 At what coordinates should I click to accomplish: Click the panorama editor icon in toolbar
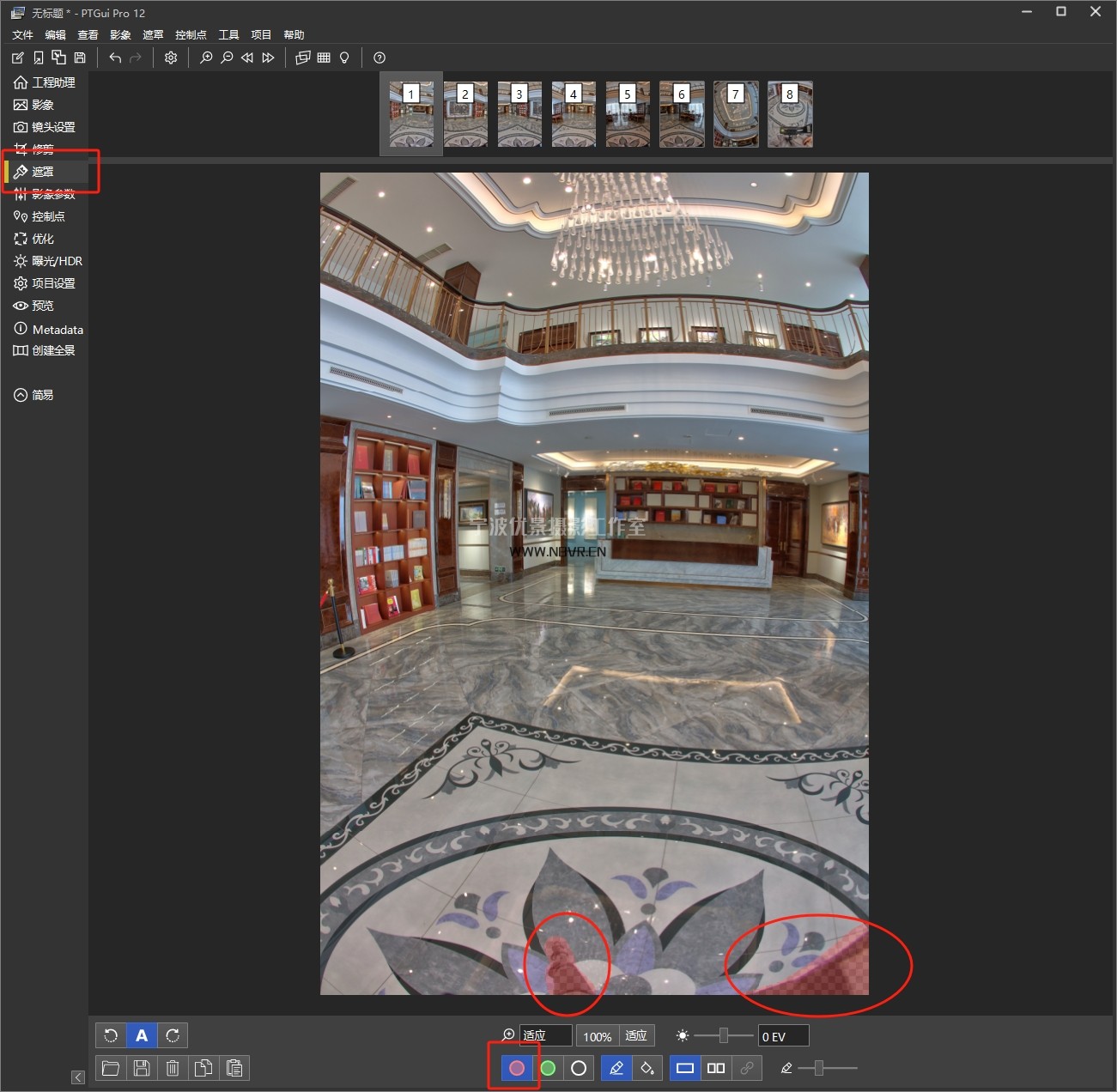[x=302, y=58]
